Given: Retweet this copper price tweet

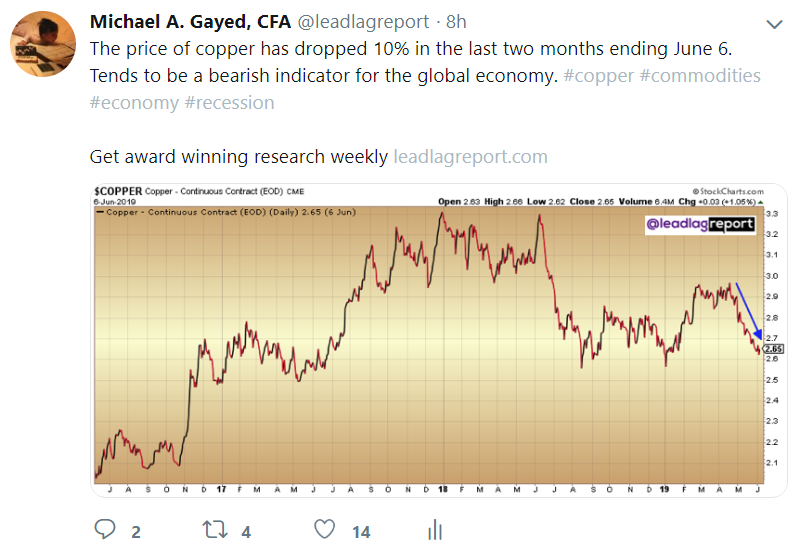Looking at the screenshot, I should (214, 530).
